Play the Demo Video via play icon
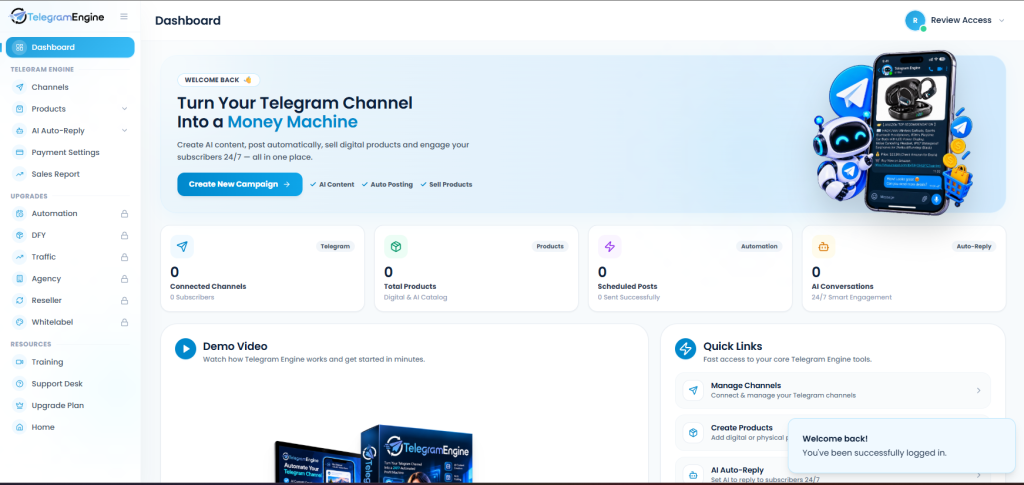The width and height of the screenshot is (1024, 485). 185,349
